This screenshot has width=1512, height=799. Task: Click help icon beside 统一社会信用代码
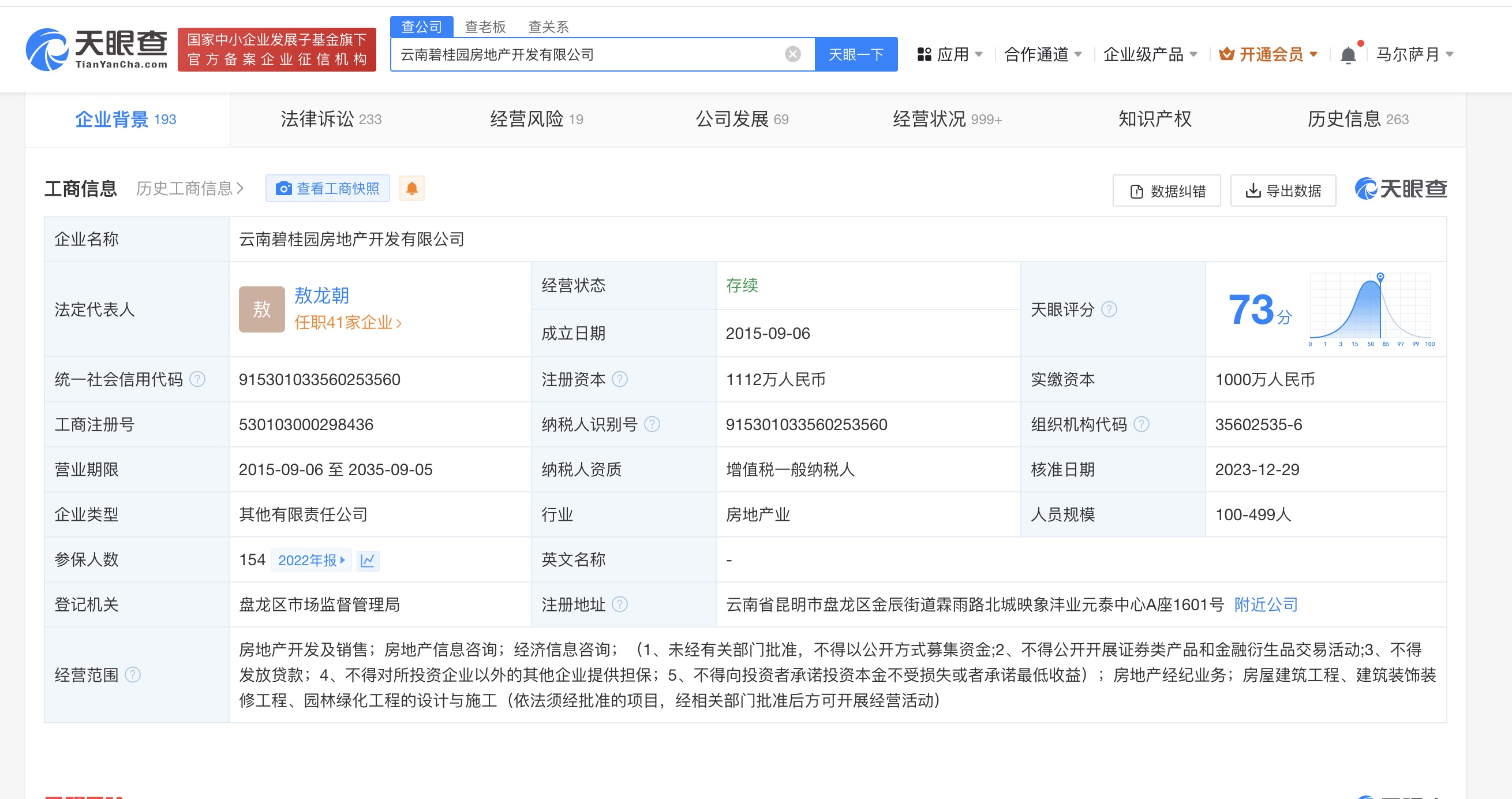[x=198, y=379]
